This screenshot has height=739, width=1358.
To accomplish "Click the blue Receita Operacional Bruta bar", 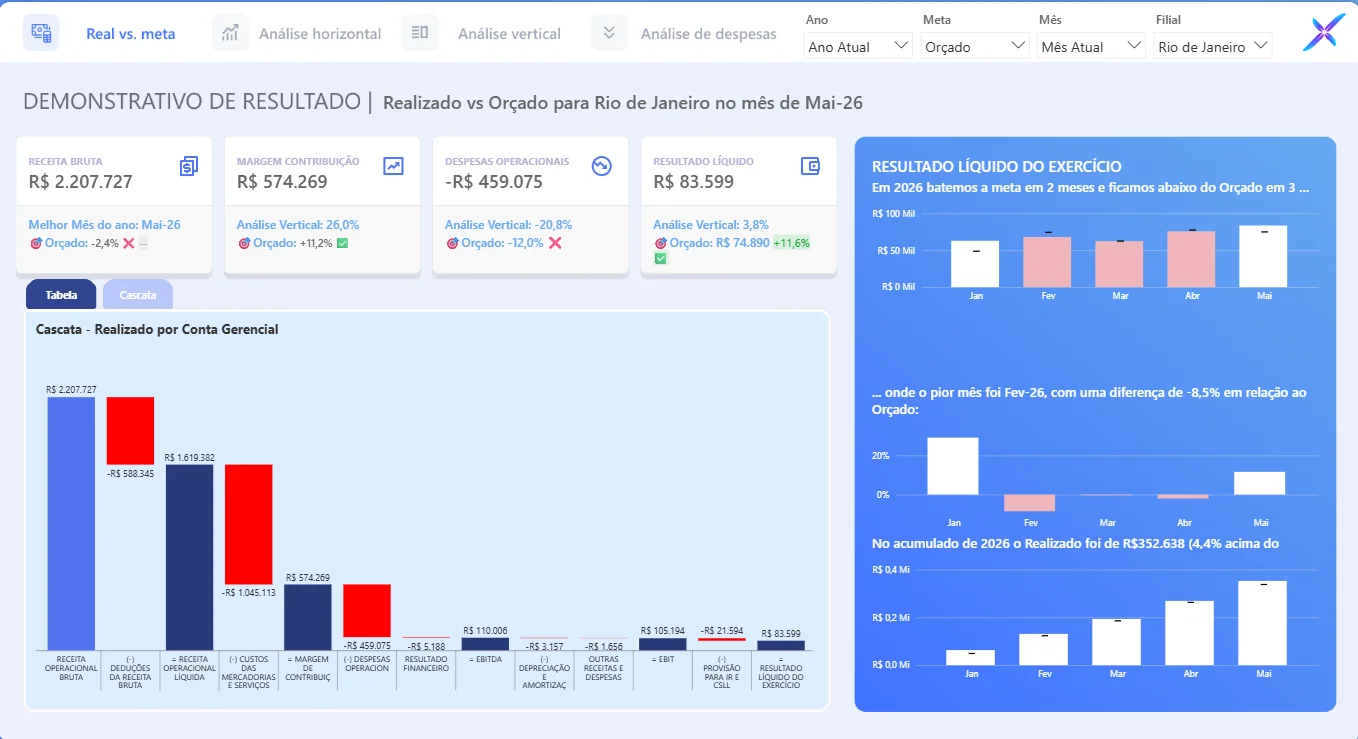I will 71,523.
